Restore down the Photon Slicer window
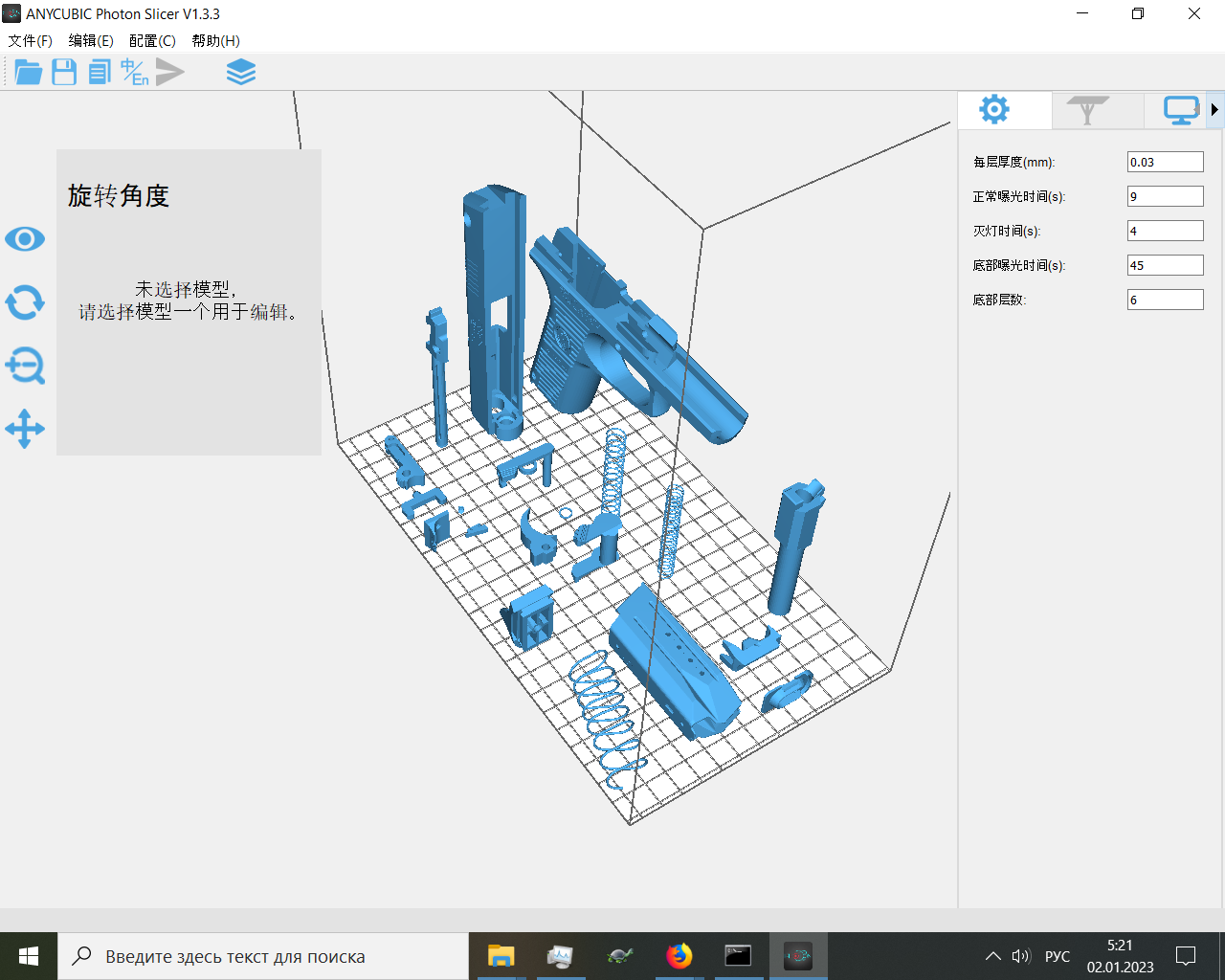1225x980 pixels. [1138, 13]
